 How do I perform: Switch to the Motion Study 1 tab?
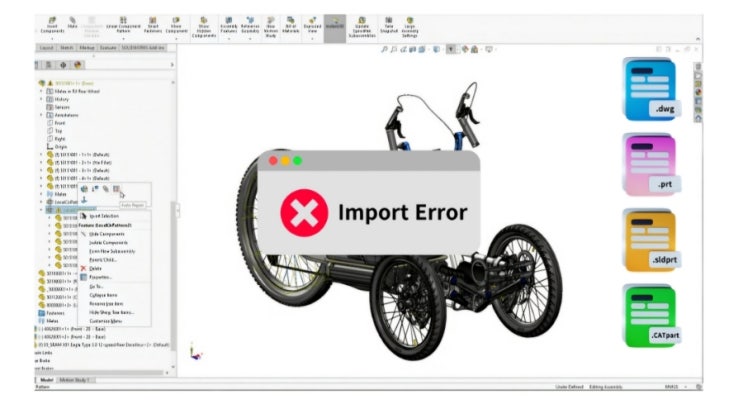coord(76,380)
